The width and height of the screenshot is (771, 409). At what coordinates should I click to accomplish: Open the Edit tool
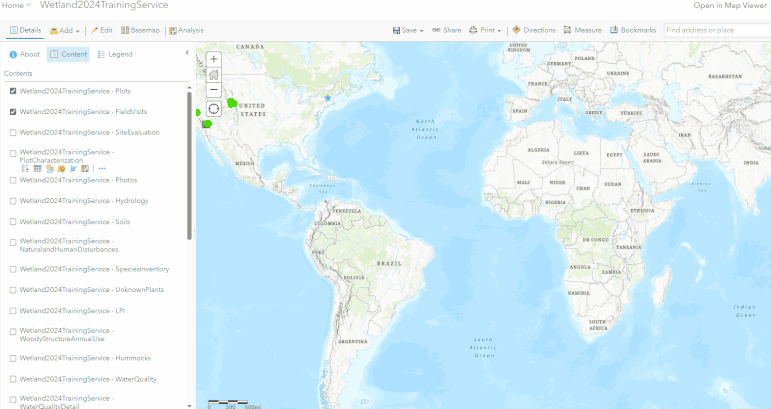(x=102, y=30)
